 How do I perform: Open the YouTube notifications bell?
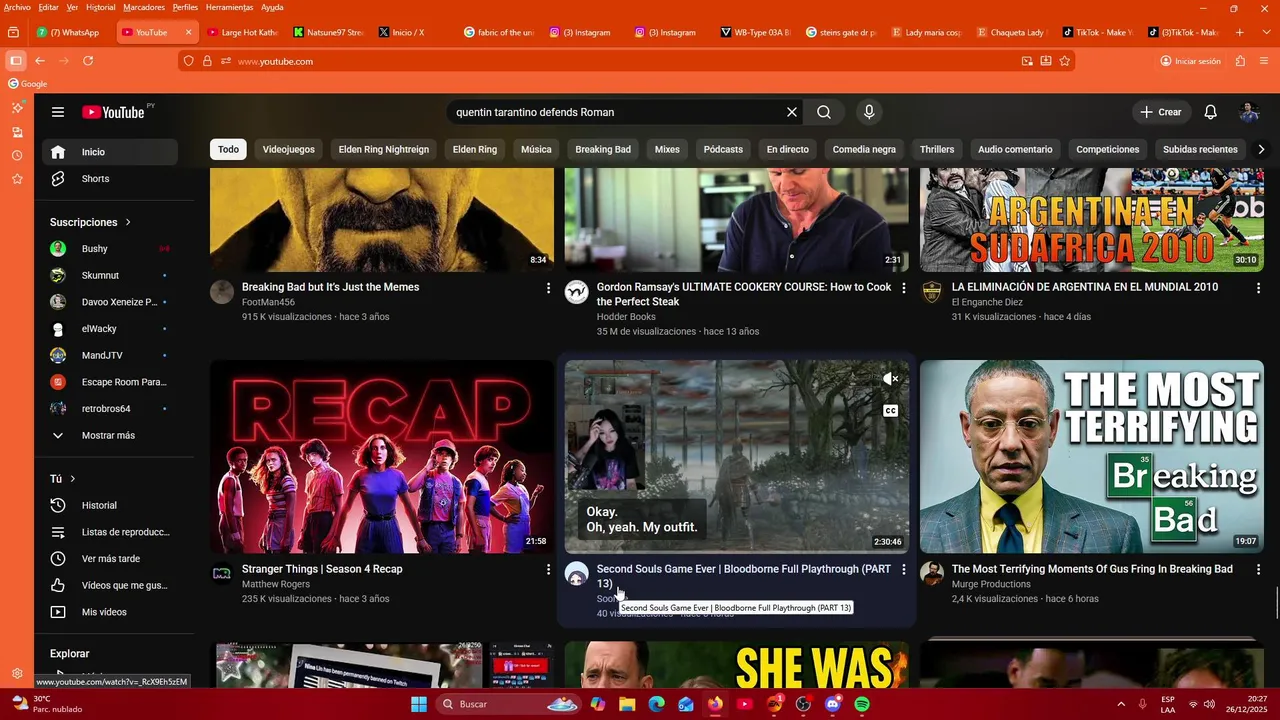(x=1210, y=112)
